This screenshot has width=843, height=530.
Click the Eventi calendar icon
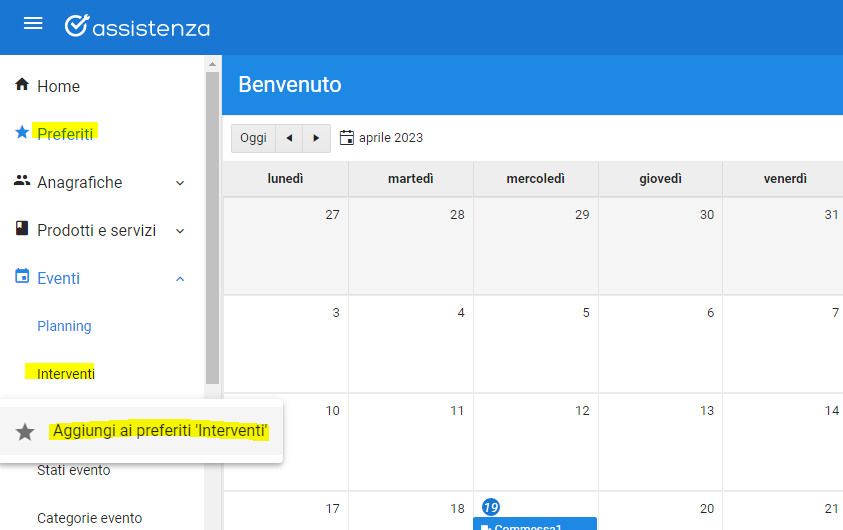pyautogui.click(x=22, y=276)
